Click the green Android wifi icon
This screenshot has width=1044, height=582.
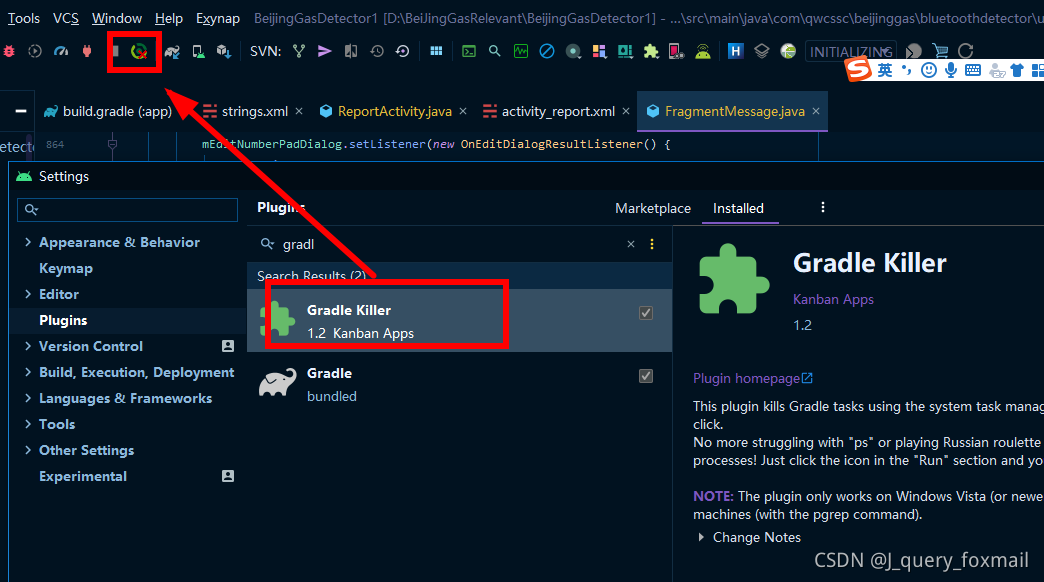pyautogui.click(x=703, y=51)
